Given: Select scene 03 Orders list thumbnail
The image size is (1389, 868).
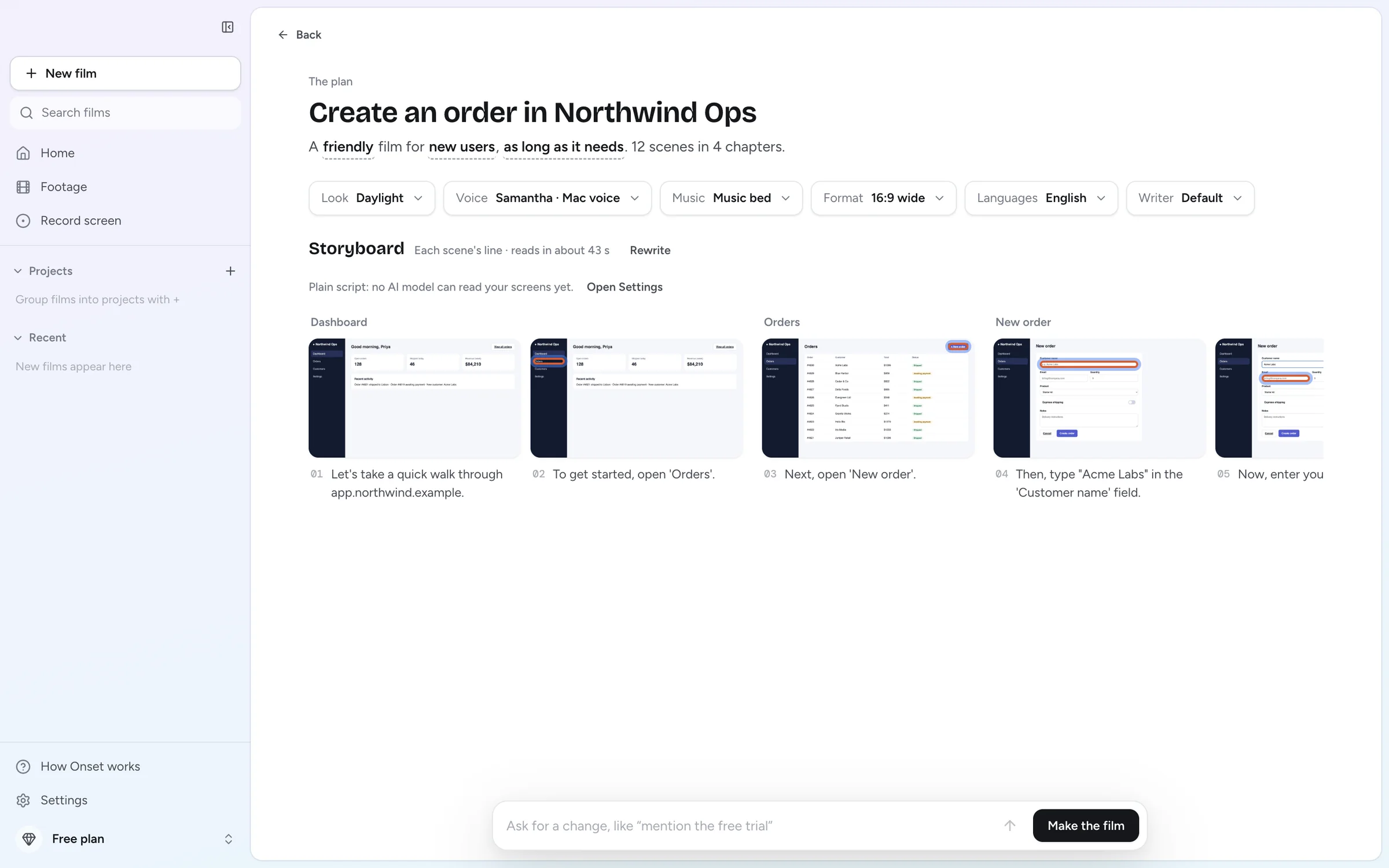Looking at the screenshot, I should (868, 398).
